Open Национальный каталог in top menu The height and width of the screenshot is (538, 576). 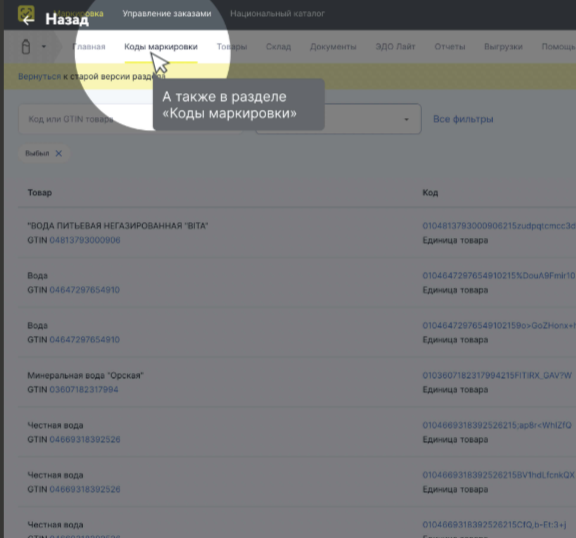coord(277,14)
